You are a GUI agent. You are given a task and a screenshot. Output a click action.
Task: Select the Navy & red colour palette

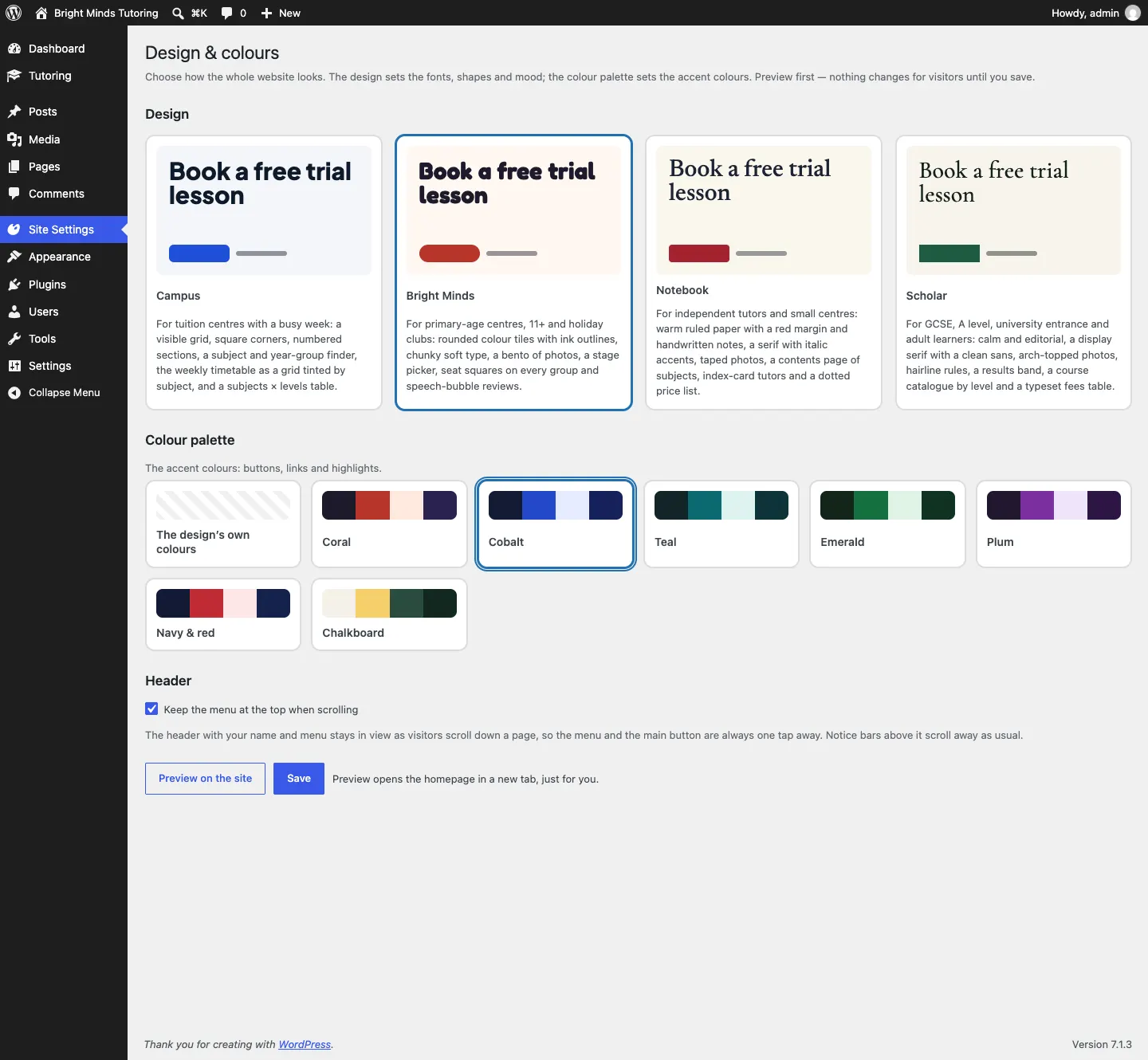223,614
